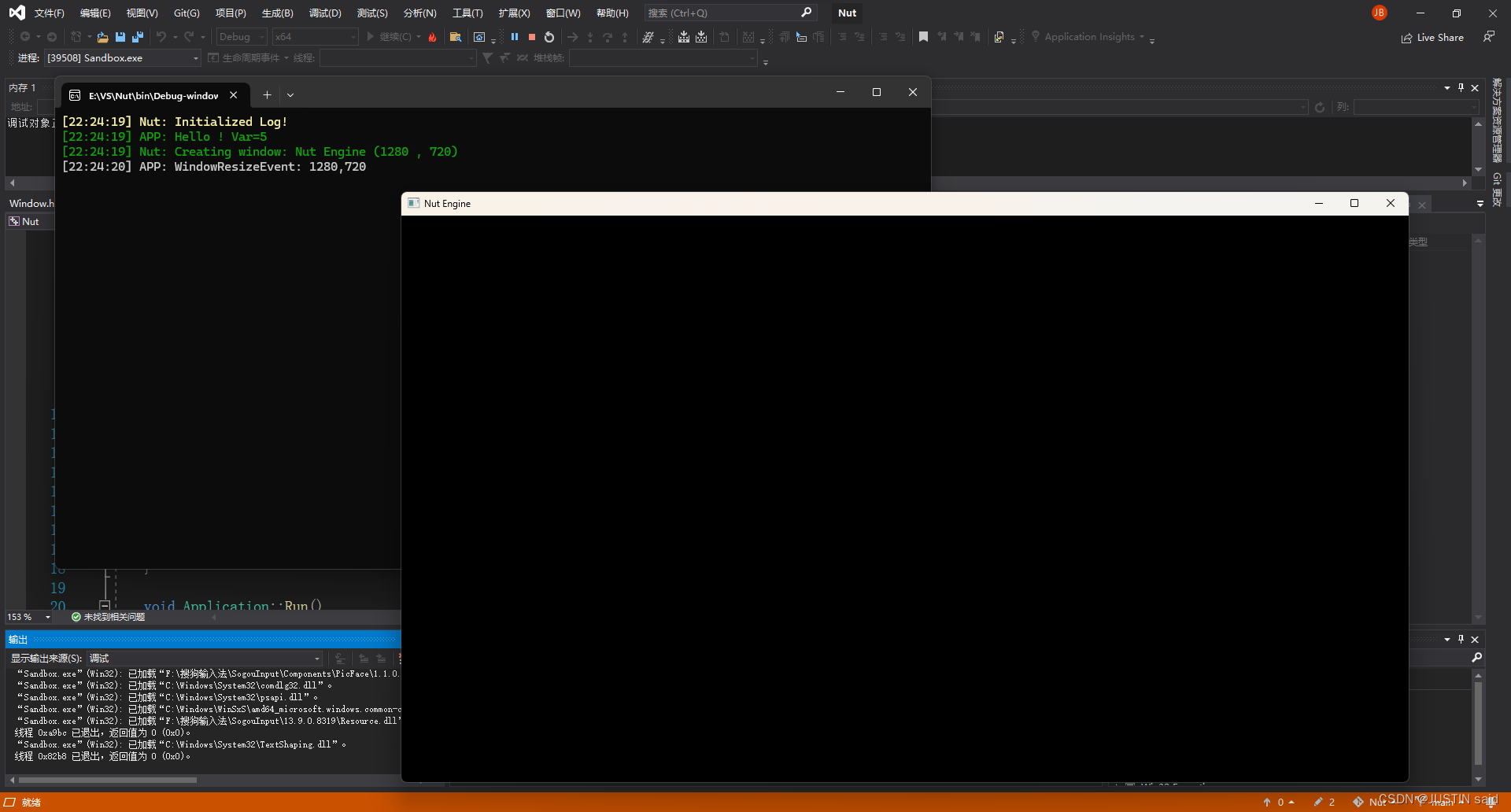The height and width of the screenshot is (812, 1511).
Task: Click the search magnifier icon in title bar
Action: 806,13
